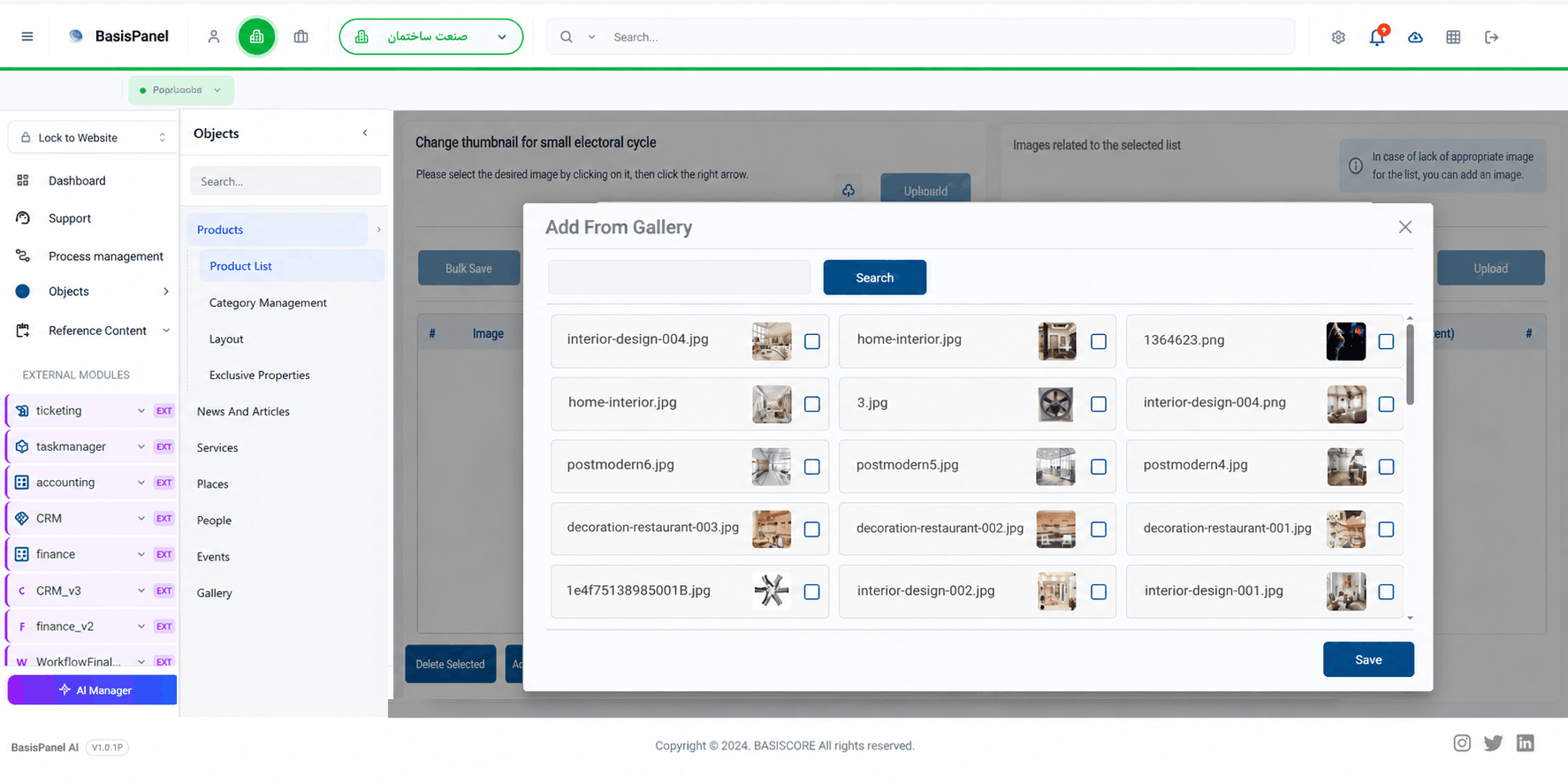Open the Lock to Website selector
This screenshot has height=784, width=1568.
click(93, 138)
